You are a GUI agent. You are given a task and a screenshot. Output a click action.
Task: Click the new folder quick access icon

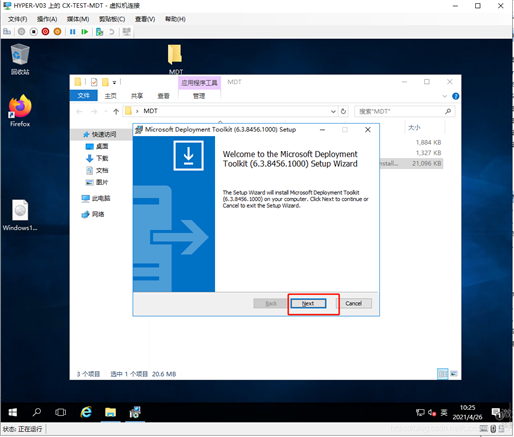pos(105,82)
